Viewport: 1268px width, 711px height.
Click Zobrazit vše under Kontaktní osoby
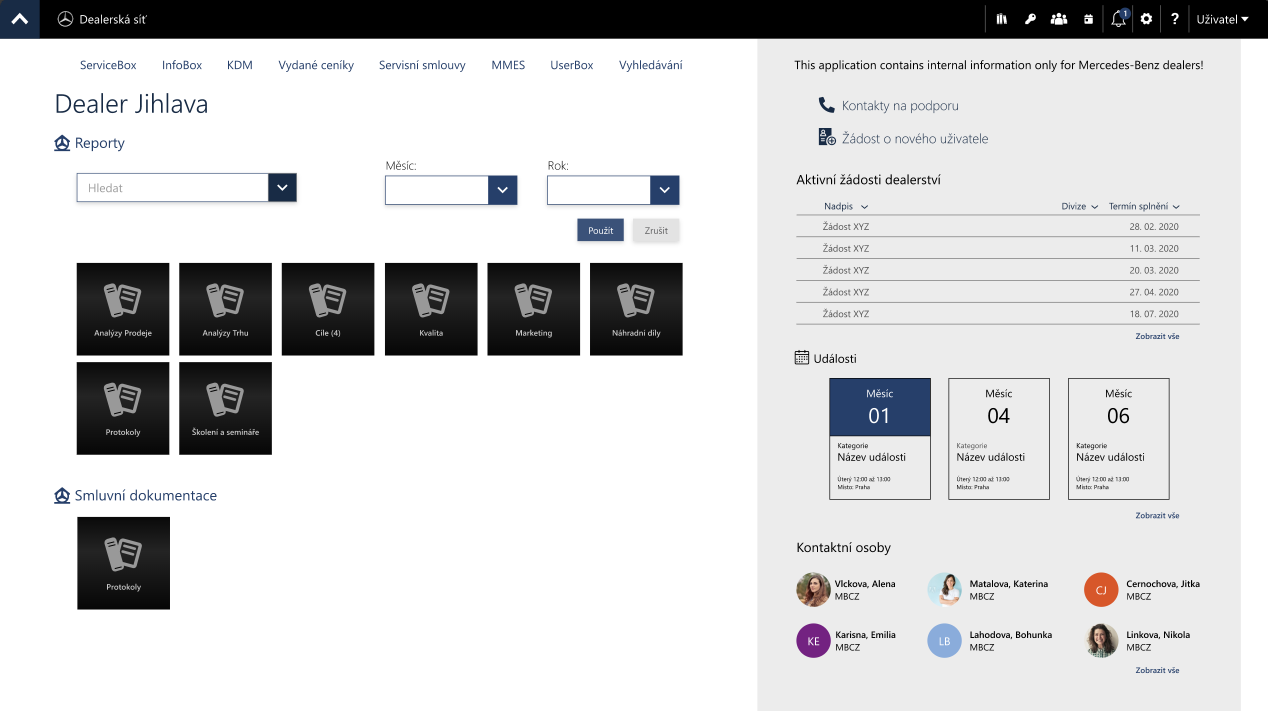(1157, 670)
